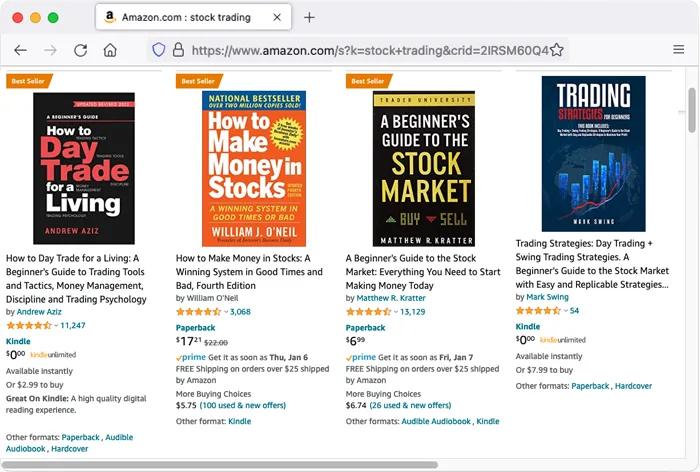Open the 100 used & new offers link
This screenshot has height=472, width=700.
click(x=242, y=405)
